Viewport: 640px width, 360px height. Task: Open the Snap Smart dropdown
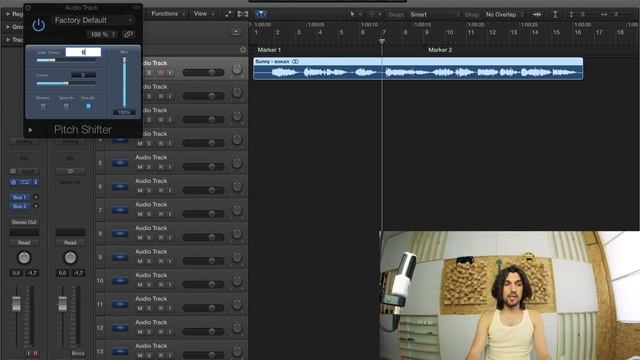pyautogui.click(x=434, y=14)
